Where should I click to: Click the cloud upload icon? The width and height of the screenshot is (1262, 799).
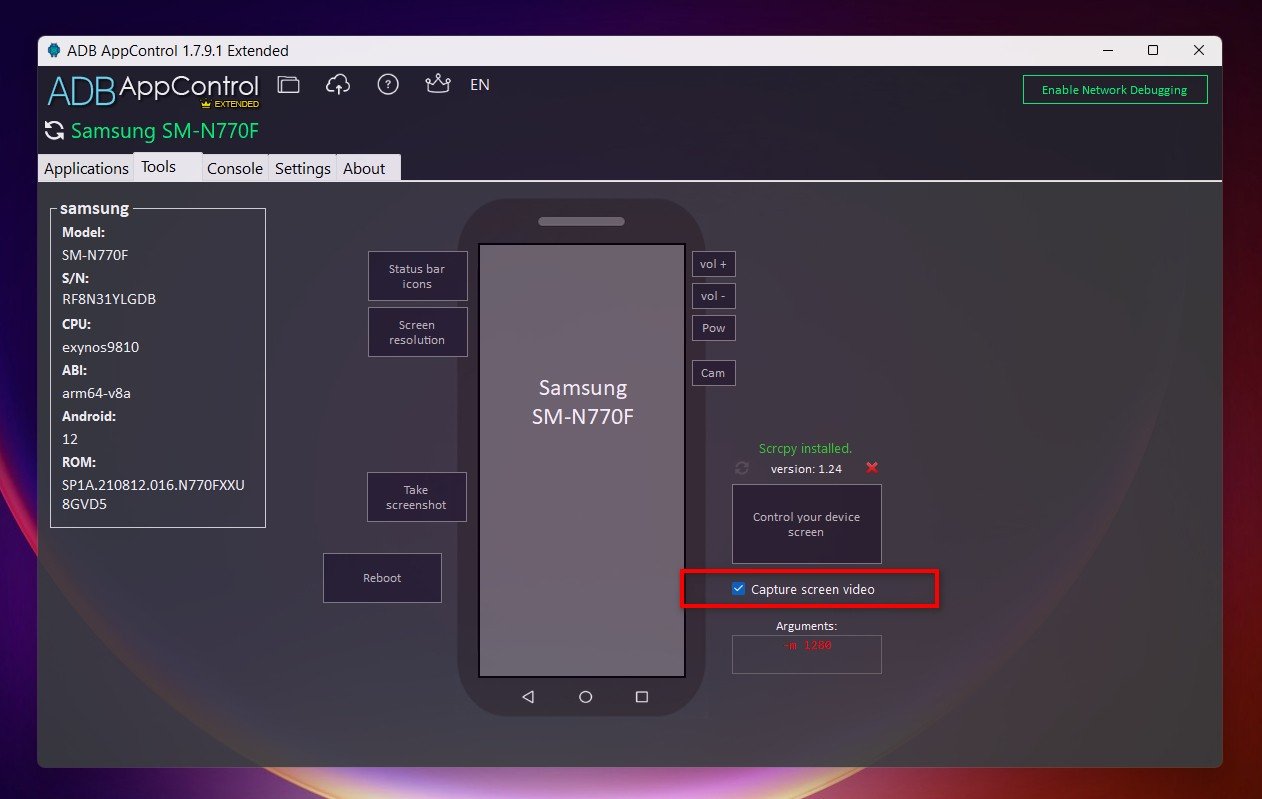click(x=338, y=85)
